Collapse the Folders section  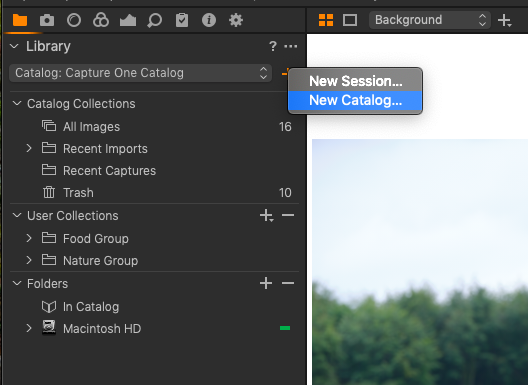point(17,283)
